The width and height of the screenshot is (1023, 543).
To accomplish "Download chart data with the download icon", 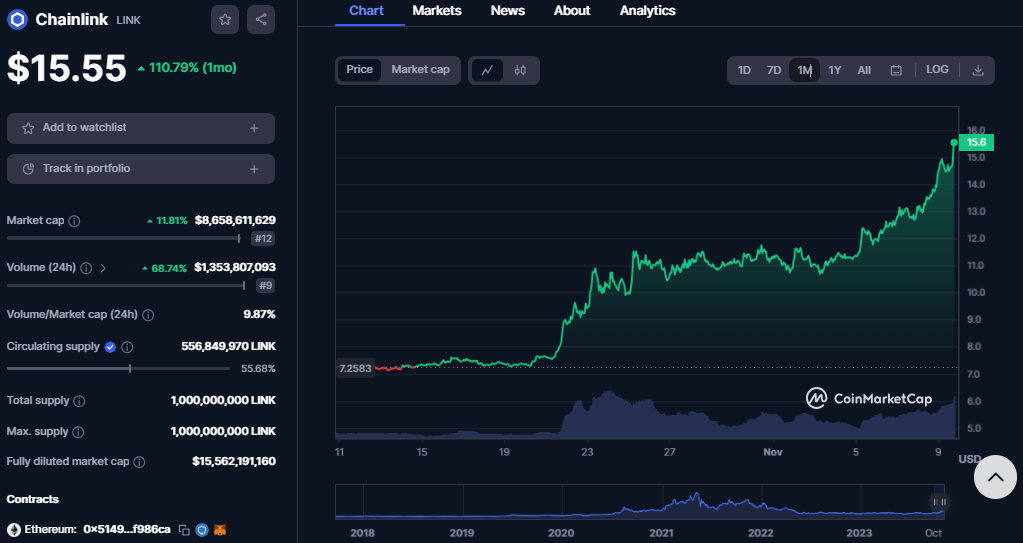I will pos(978,70).
